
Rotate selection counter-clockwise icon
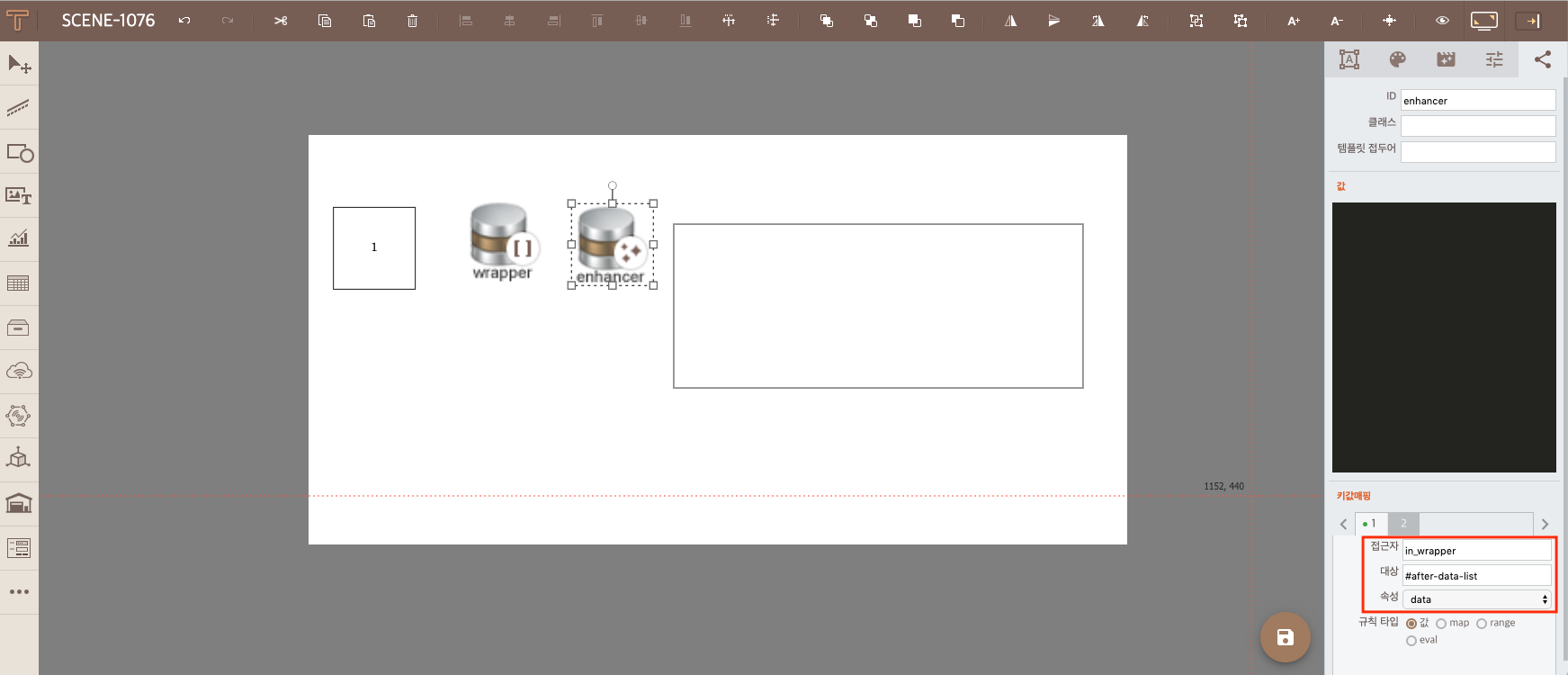point(1142,21)
